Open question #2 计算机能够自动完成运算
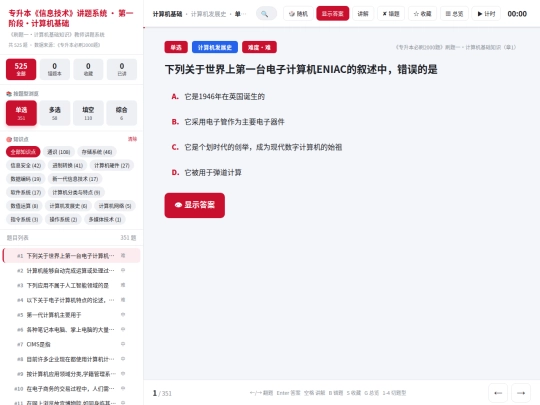 [x=71, y=271]
